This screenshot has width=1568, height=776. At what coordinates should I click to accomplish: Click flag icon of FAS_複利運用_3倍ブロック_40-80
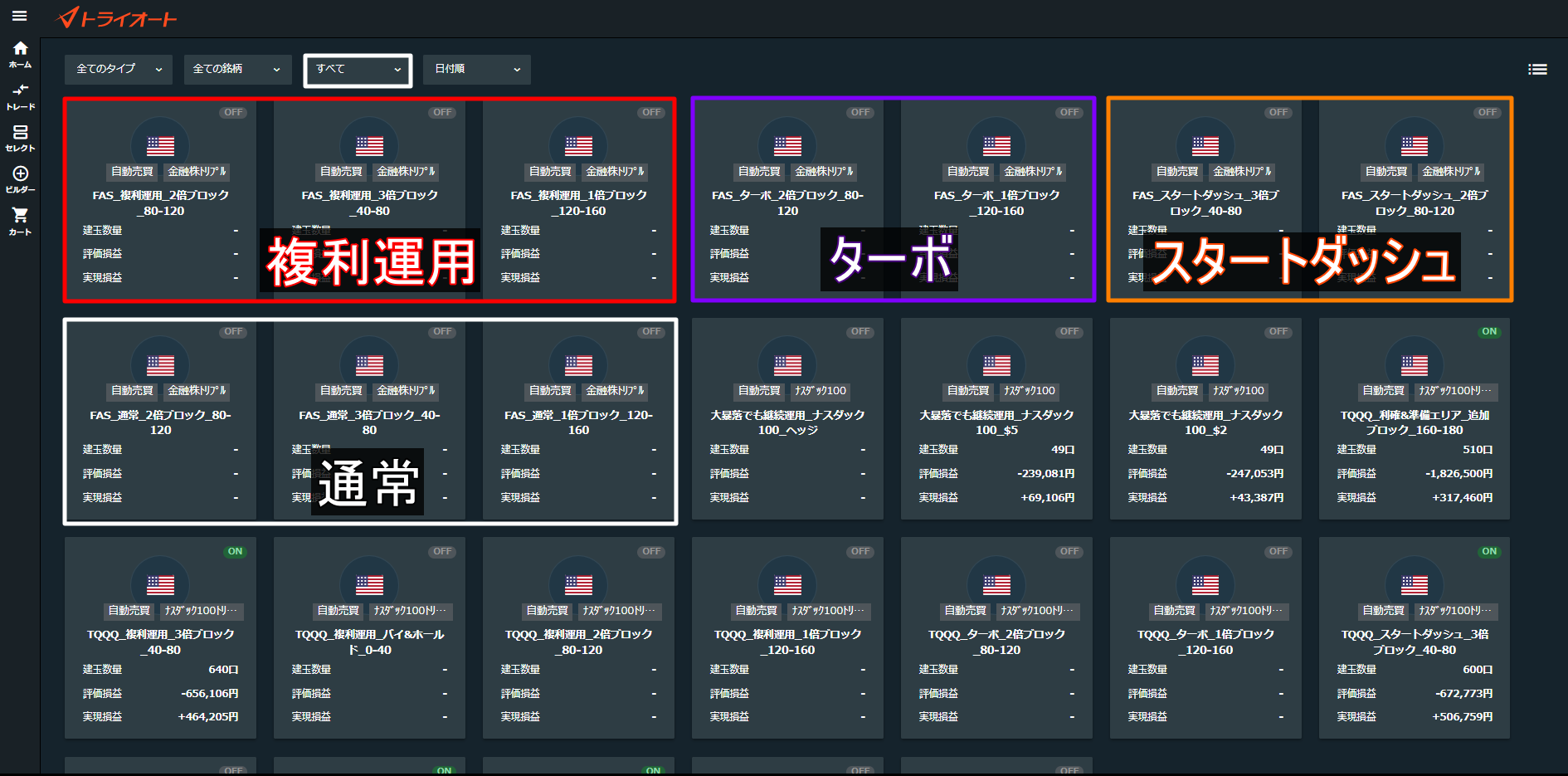[369, 146]
